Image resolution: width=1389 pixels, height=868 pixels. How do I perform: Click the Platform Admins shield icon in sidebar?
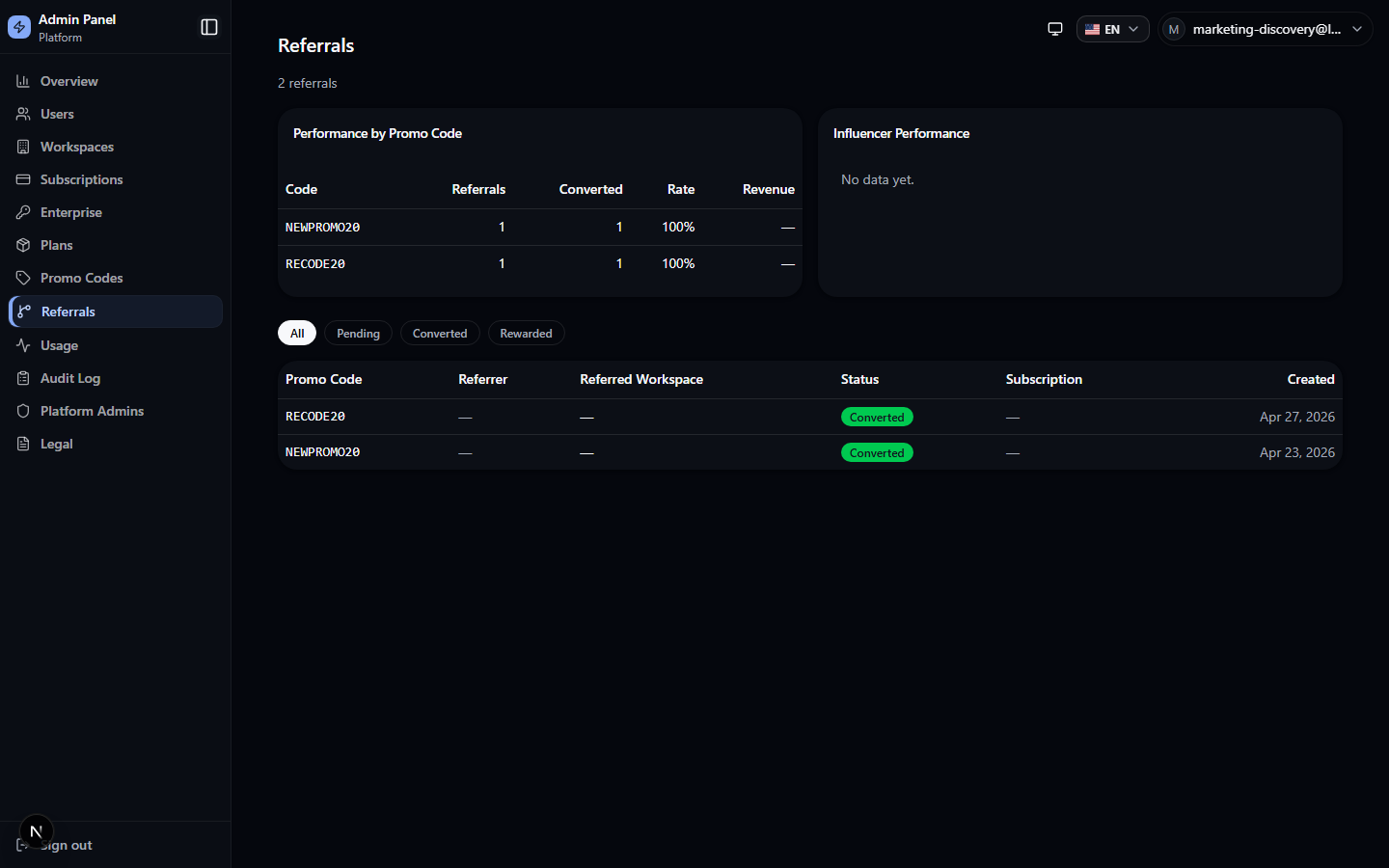tap(23, 411)
